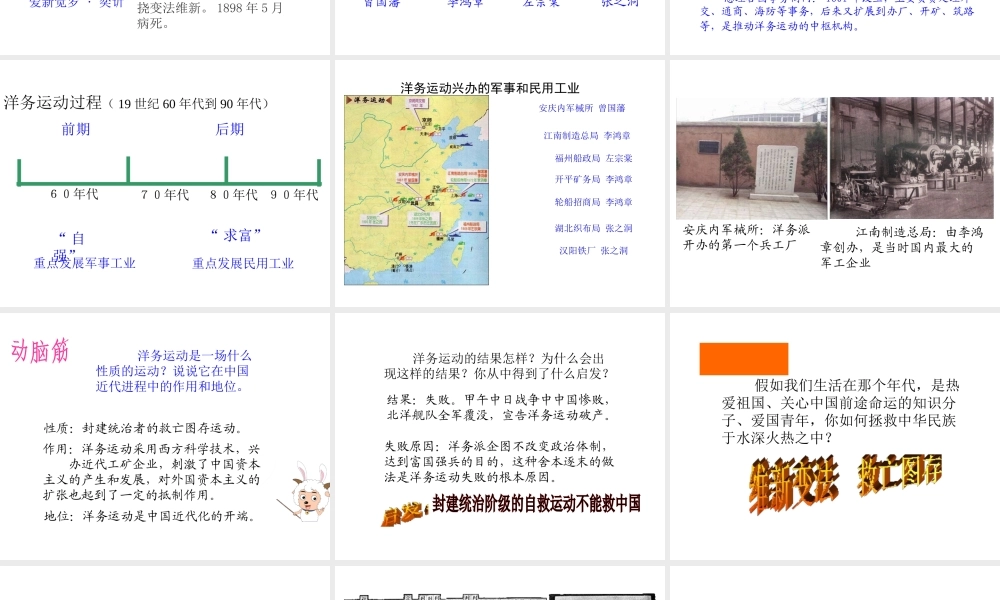Click the 救亡图存 word art graphic
The image size is (1000, 600).
click(x=899, y=475)
